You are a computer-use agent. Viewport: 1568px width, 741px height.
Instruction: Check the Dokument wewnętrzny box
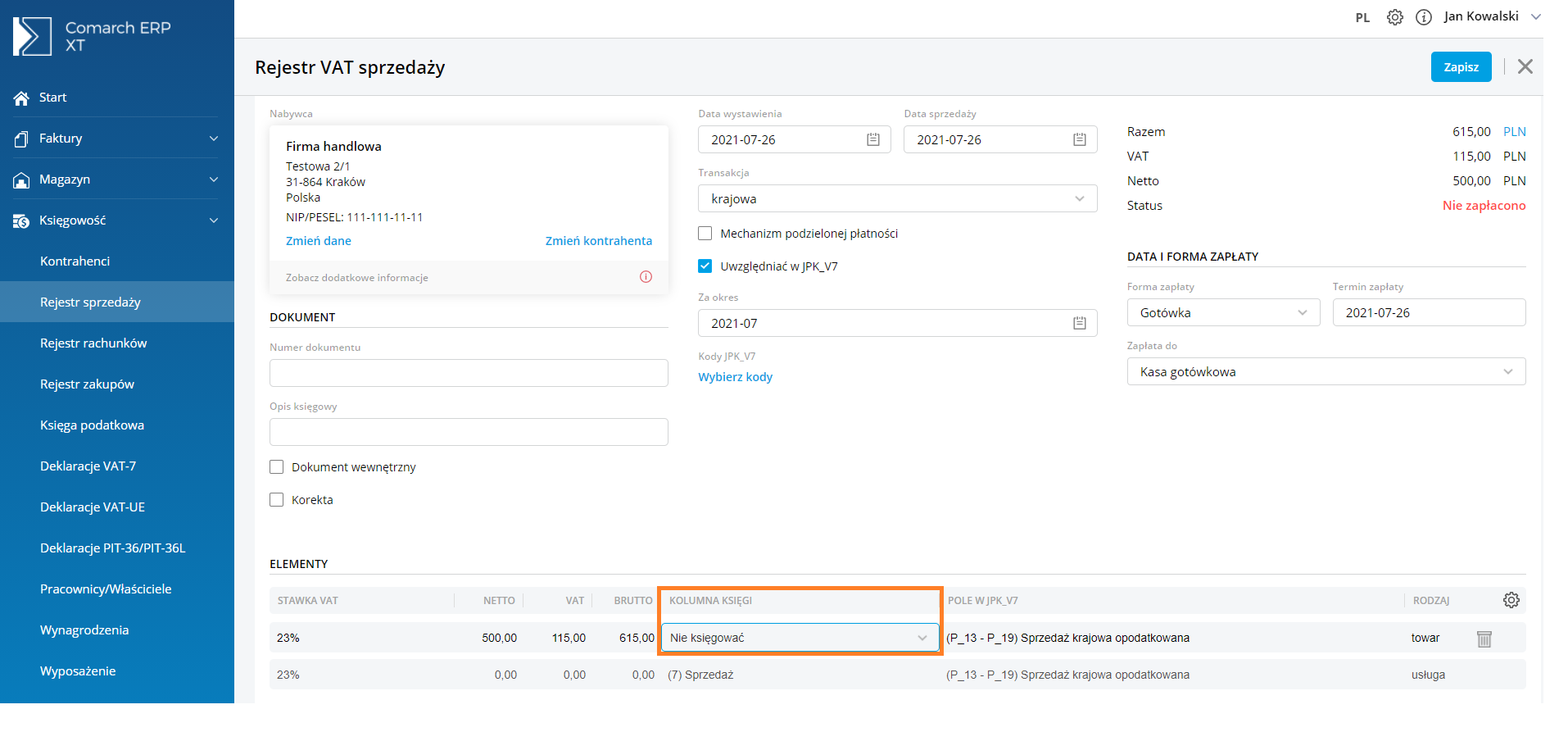pos(277,467)
